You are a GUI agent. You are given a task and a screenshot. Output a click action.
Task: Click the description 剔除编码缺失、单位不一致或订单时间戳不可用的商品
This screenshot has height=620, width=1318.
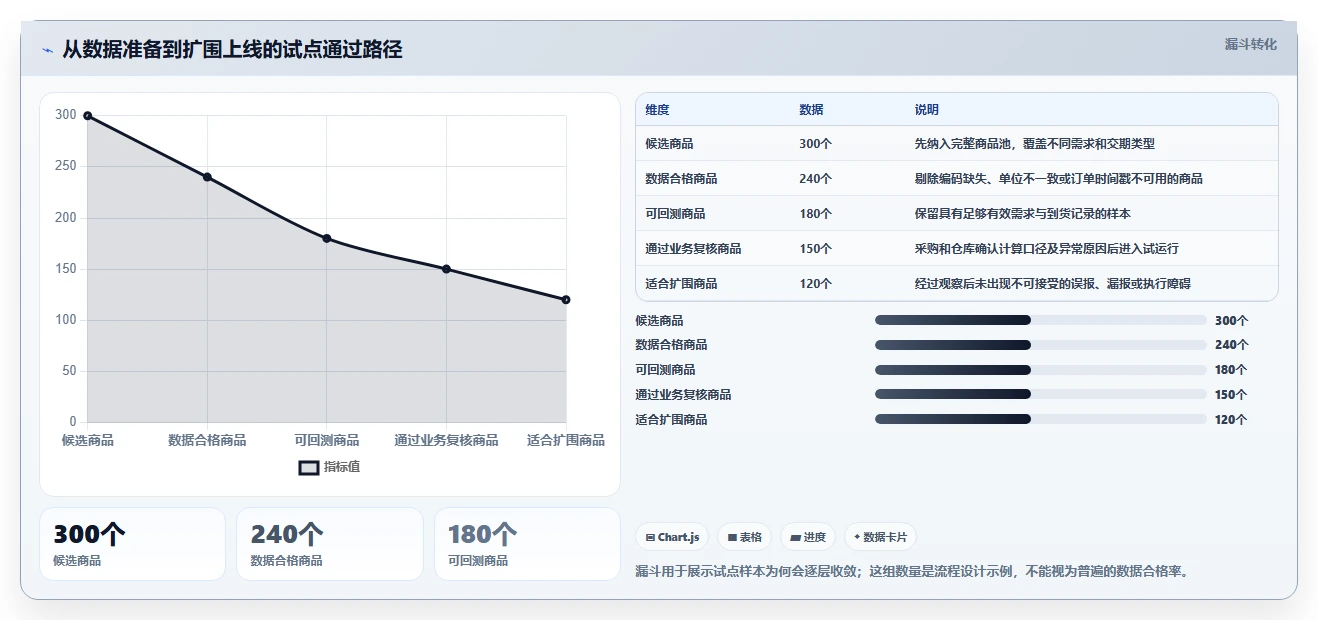click(x=1058, y=179)
